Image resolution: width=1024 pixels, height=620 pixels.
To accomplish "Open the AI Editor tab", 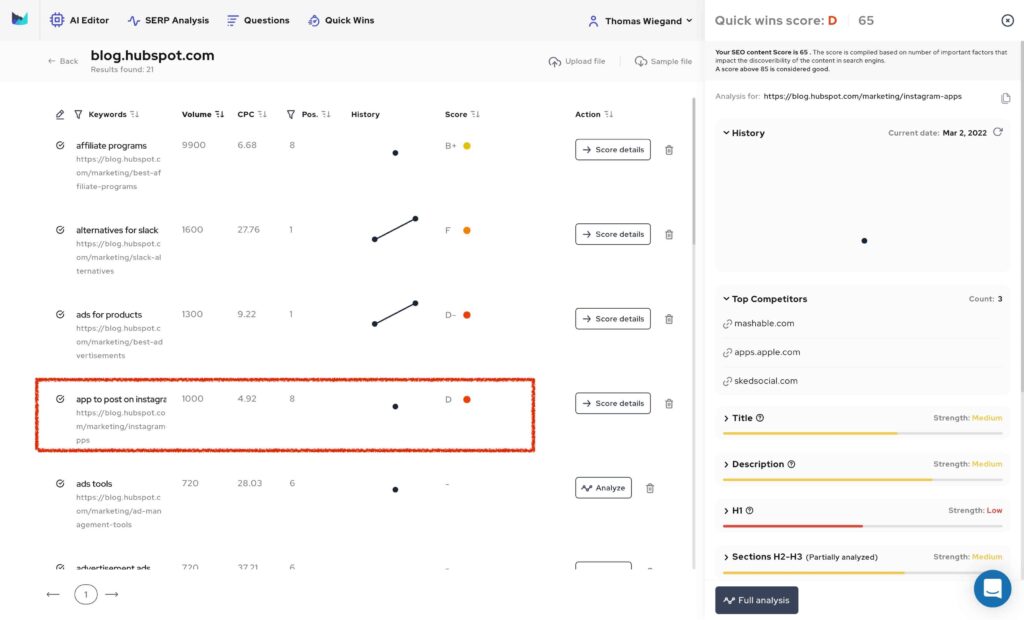I will (x=80, y=20).
